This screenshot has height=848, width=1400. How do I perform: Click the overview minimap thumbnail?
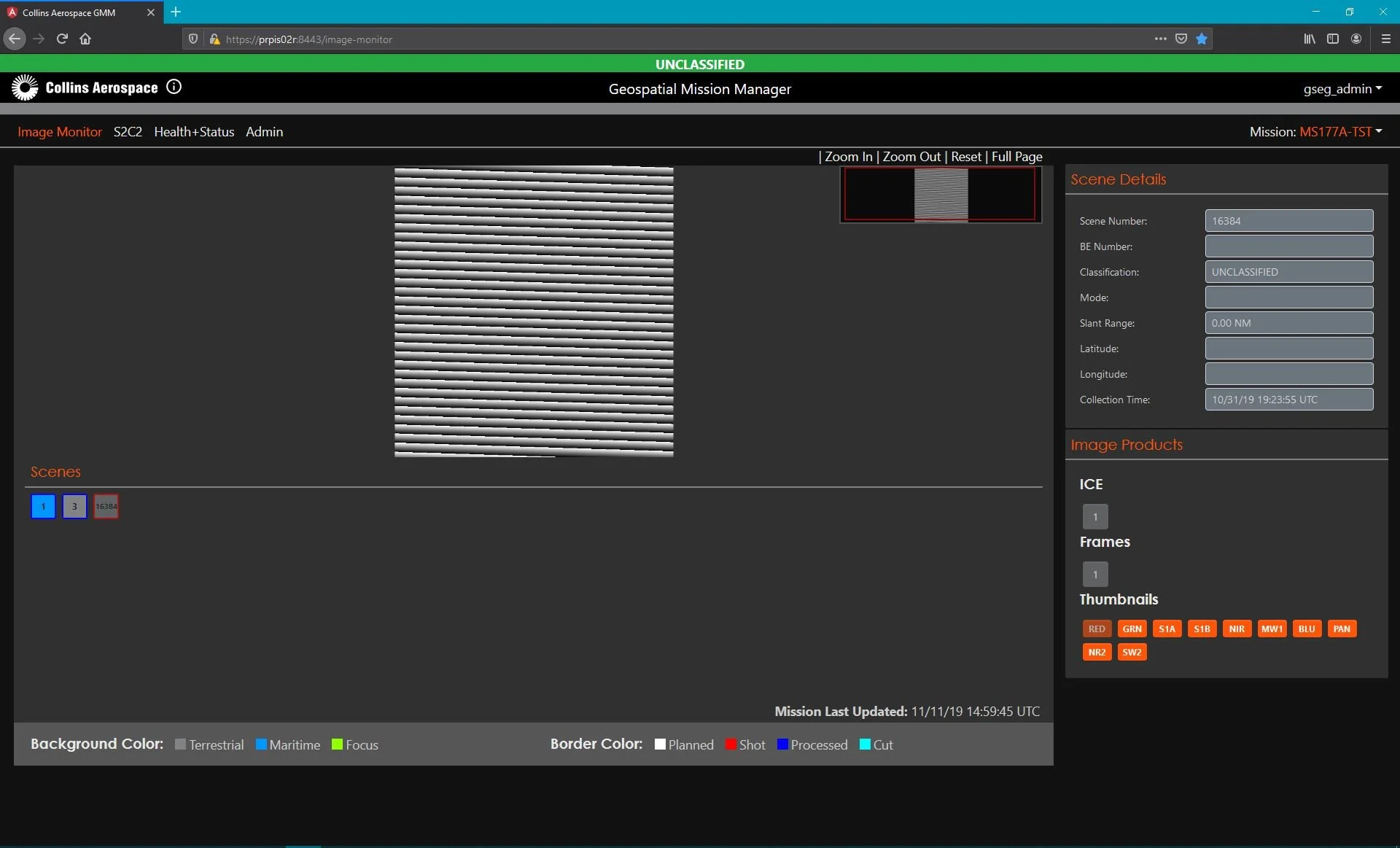point(941,194)
